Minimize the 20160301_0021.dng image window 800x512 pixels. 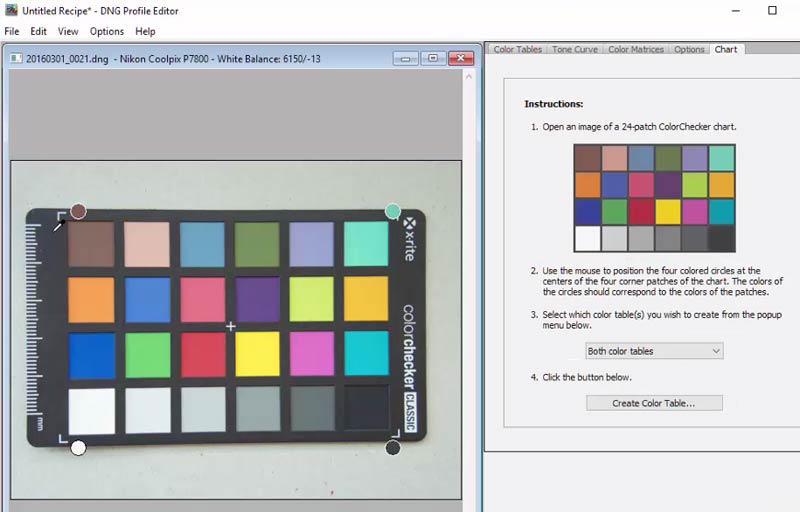406,58
